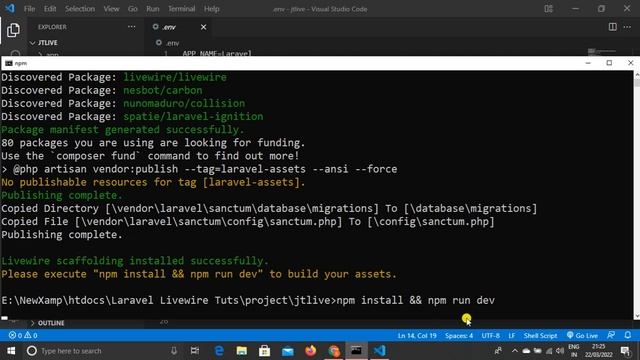
Task: Open Task View on the taskbar
Action: click(195, 351)
